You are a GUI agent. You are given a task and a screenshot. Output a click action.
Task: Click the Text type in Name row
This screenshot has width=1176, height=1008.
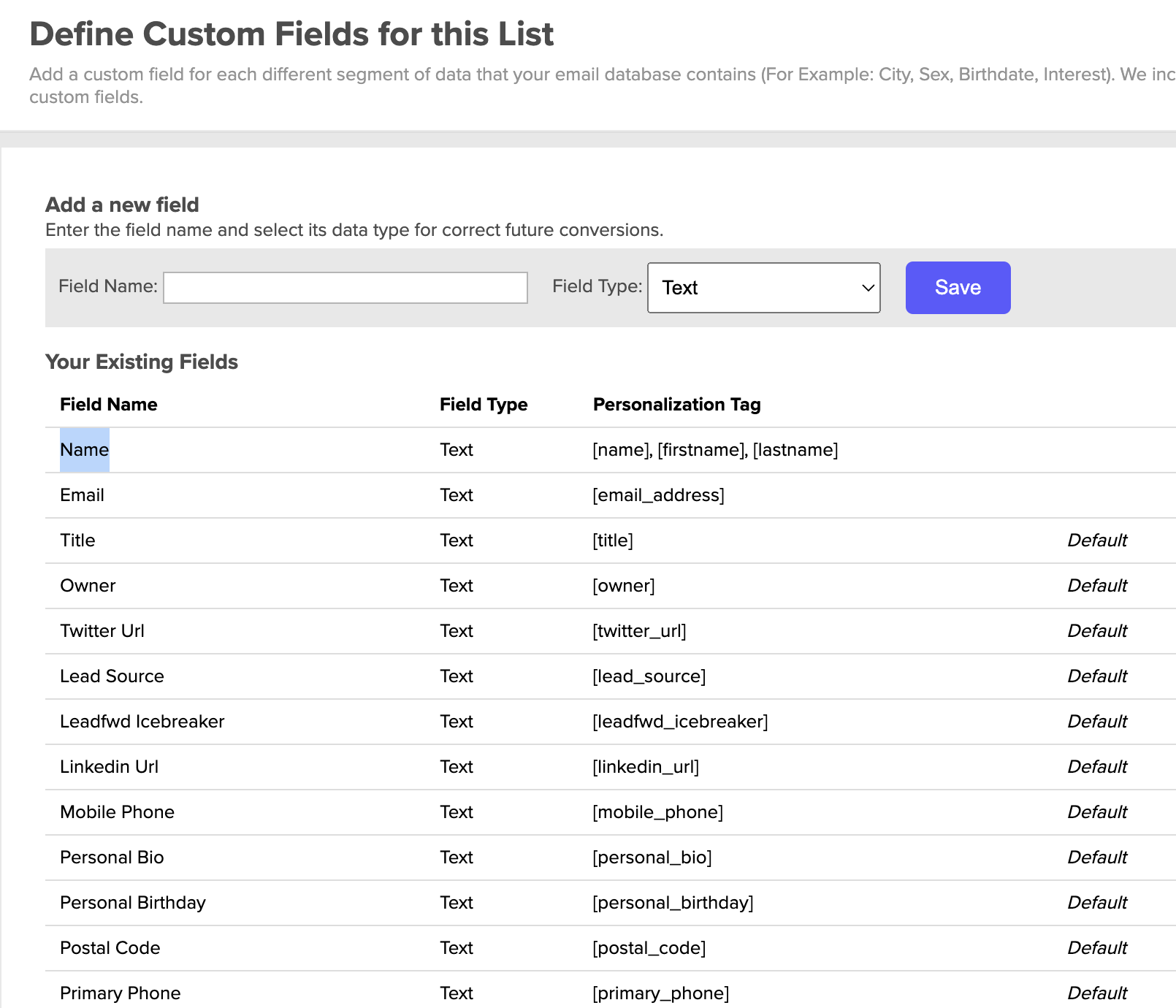coord(457,450)
